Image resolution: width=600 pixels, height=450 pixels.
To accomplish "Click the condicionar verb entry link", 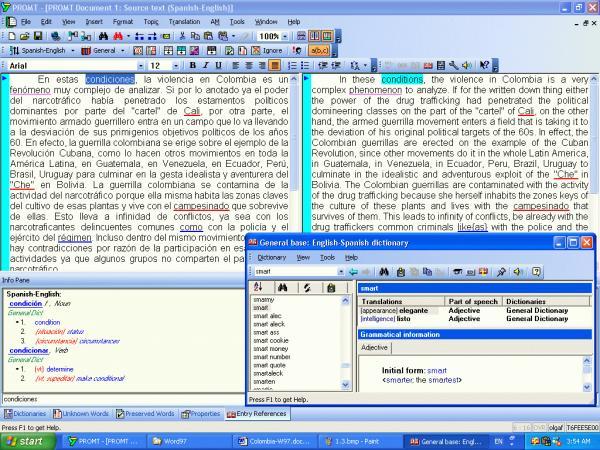I will click(29, 351).
